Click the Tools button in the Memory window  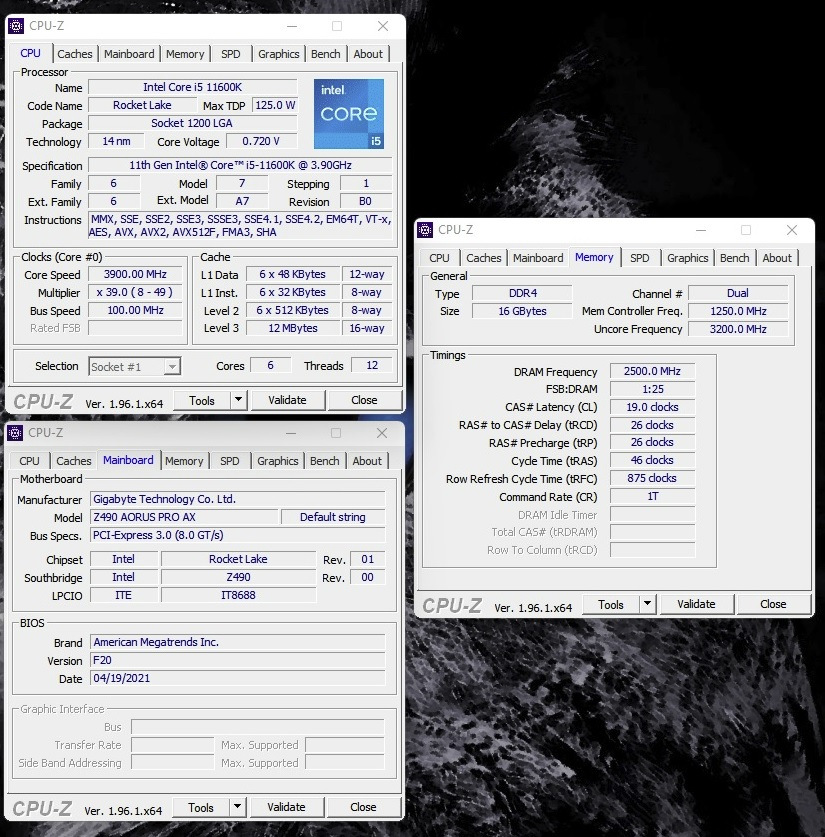pos(611,604)
